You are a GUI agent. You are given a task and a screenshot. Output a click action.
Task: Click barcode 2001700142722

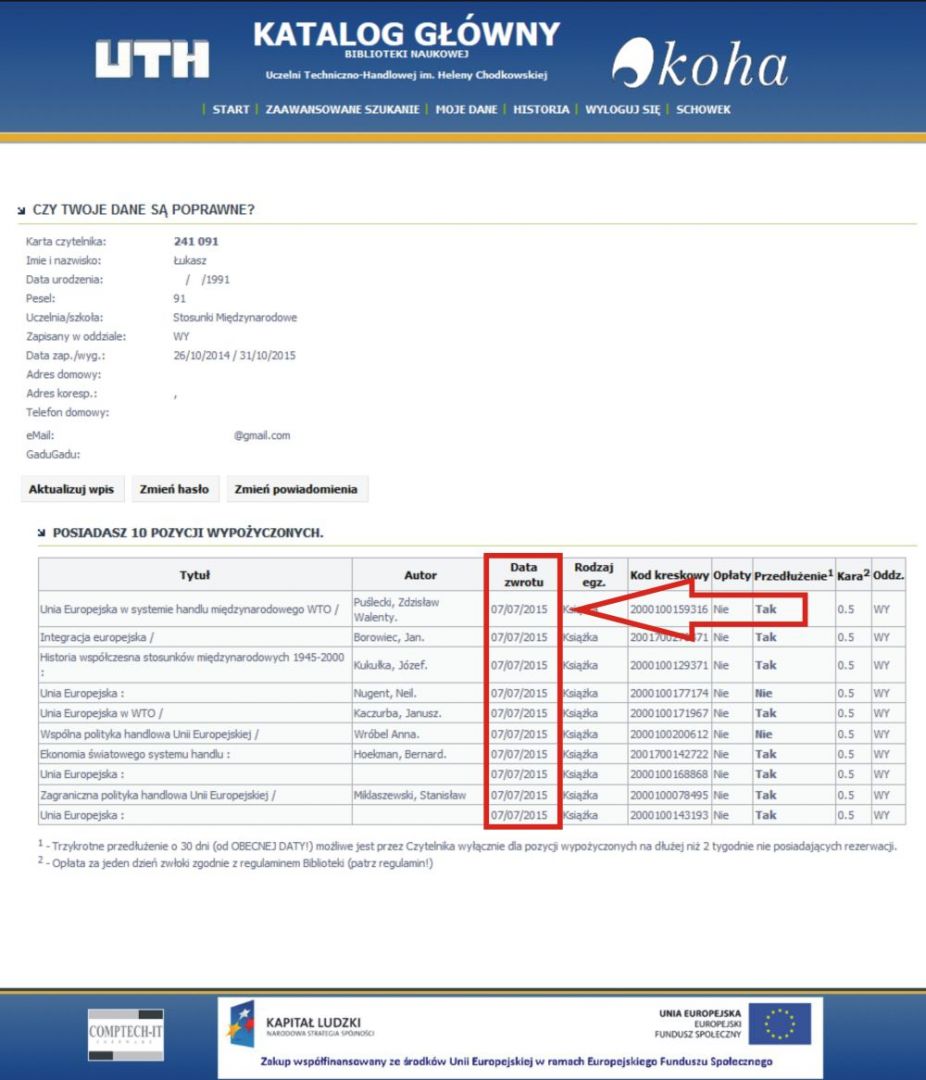(669, 754)
